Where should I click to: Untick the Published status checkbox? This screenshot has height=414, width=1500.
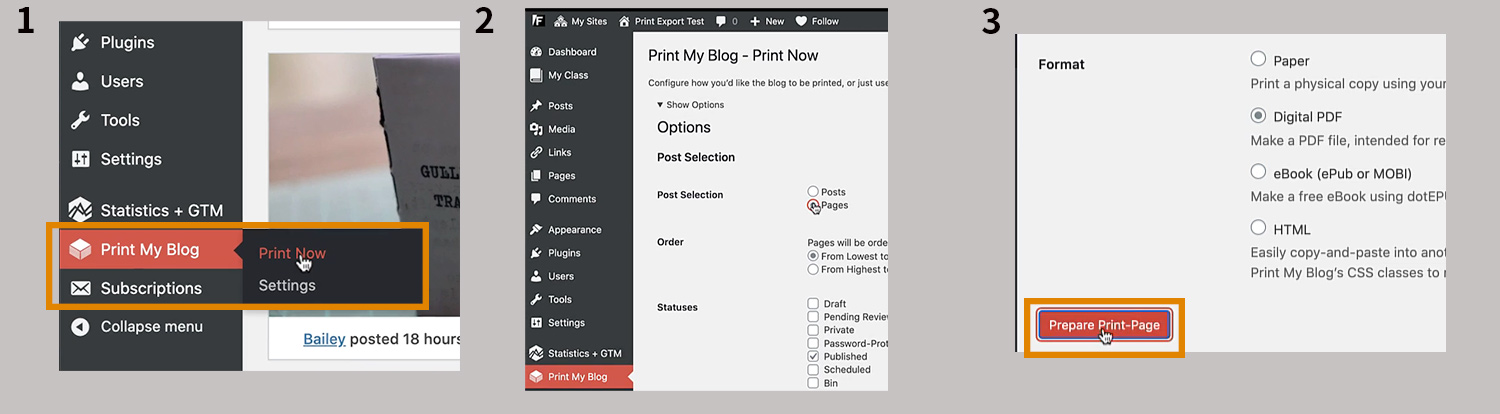click(x=814, y=356)
